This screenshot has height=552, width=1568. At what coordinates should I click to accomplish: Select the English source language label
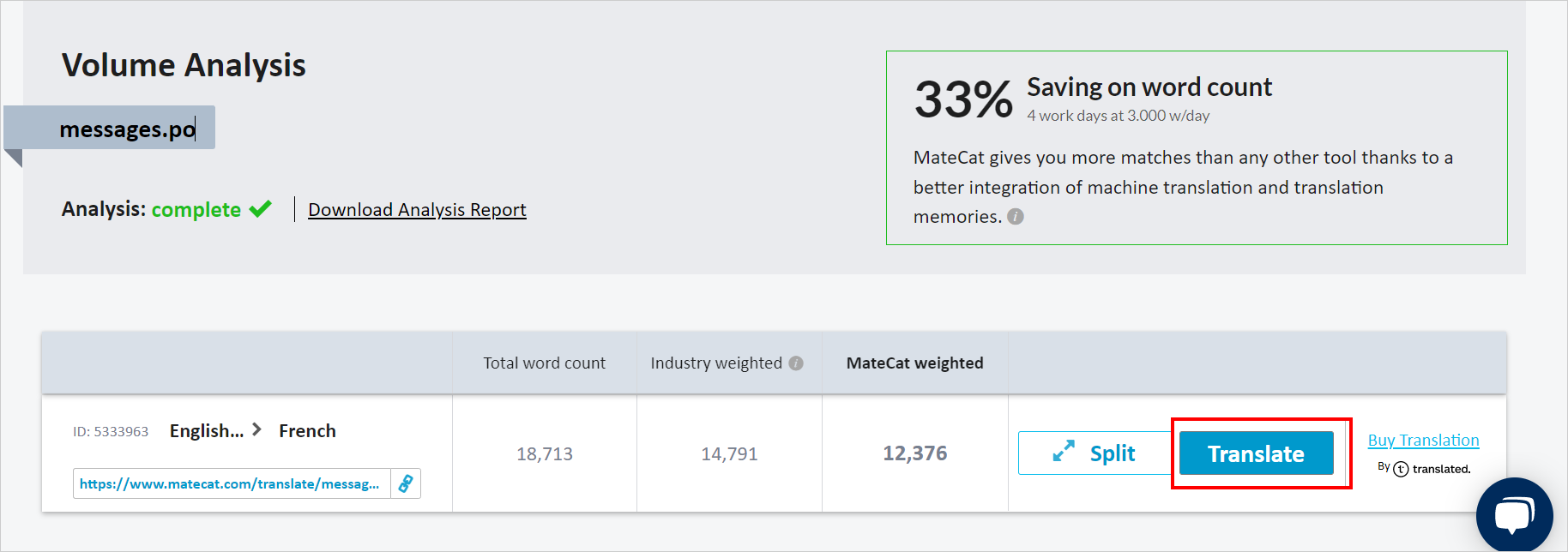206,431
